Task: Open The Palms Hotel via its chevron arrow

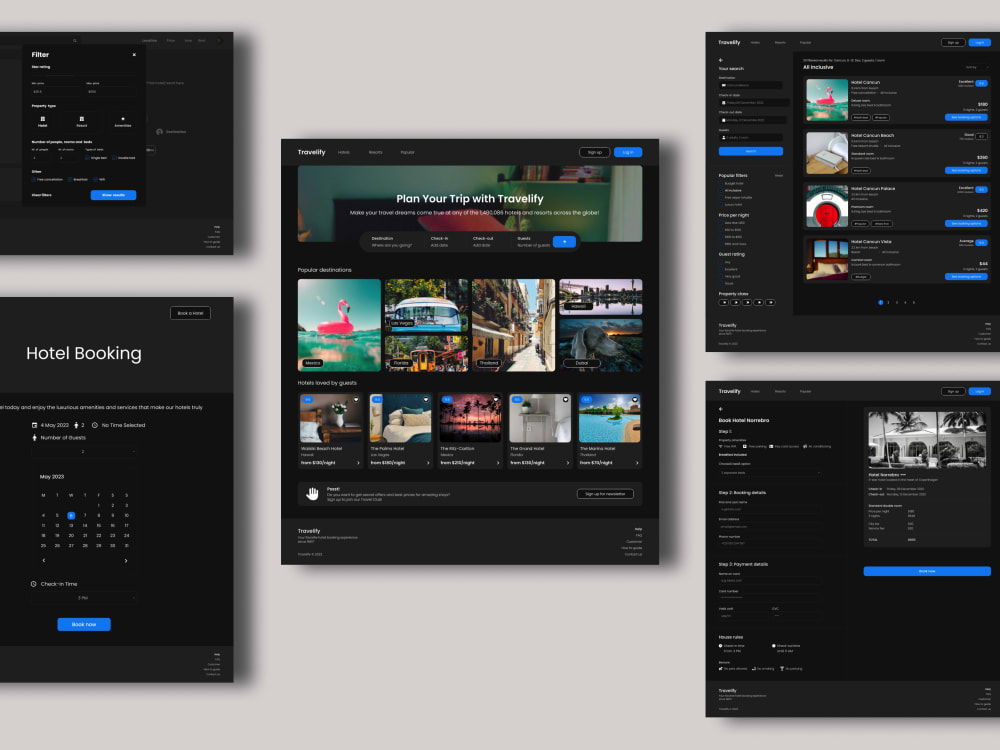Action: click(x=428, y=463)
